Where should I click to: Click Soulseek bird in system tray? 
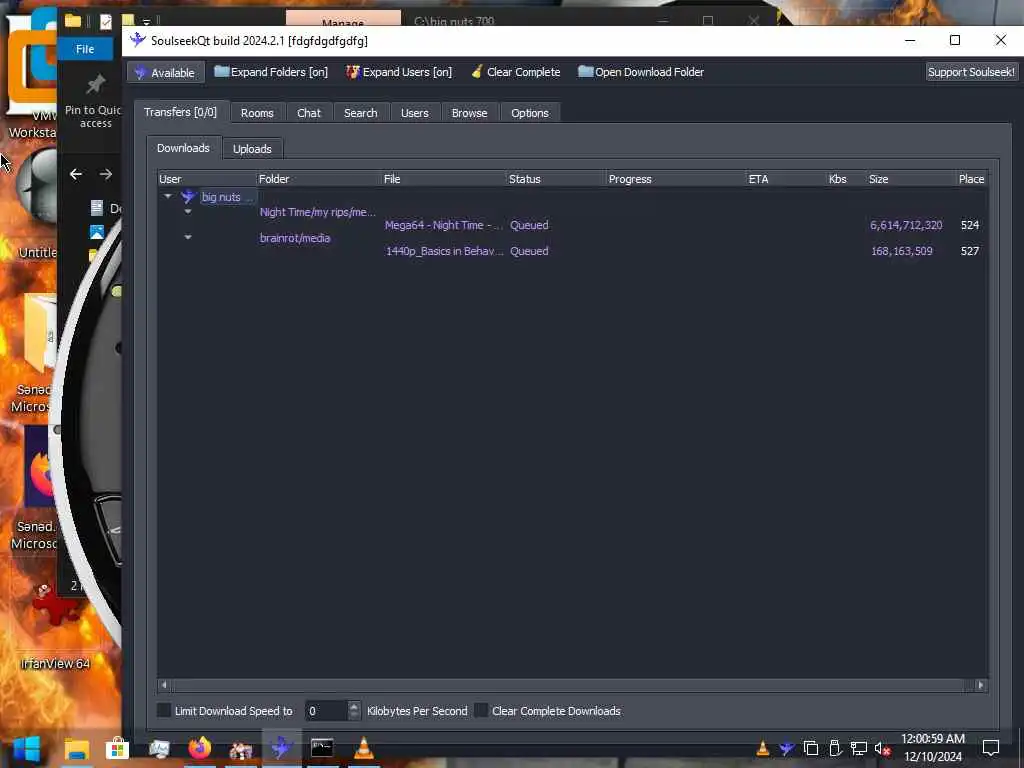click(787, 748)
